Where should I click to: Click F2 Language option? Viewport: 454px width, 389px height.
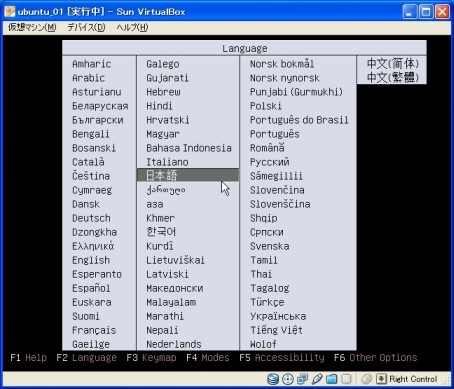tap(86, 358)
